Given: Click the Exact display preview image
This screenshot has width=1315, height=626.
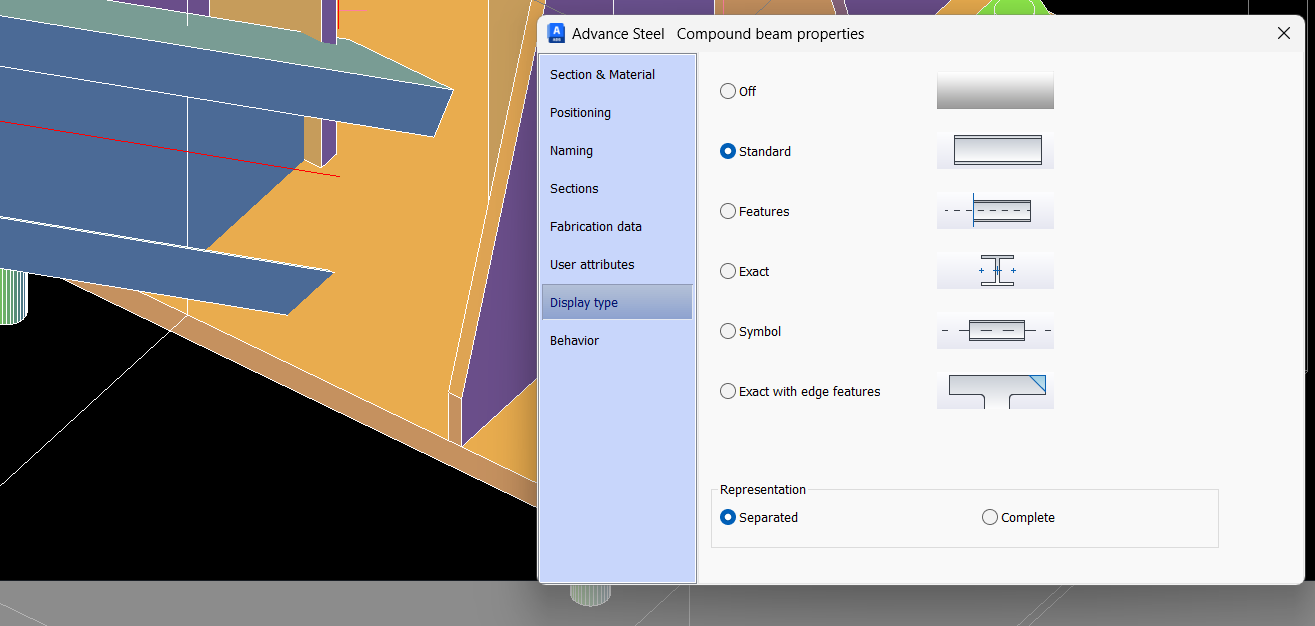Looking at the screenshot, I should coord(995,271).
